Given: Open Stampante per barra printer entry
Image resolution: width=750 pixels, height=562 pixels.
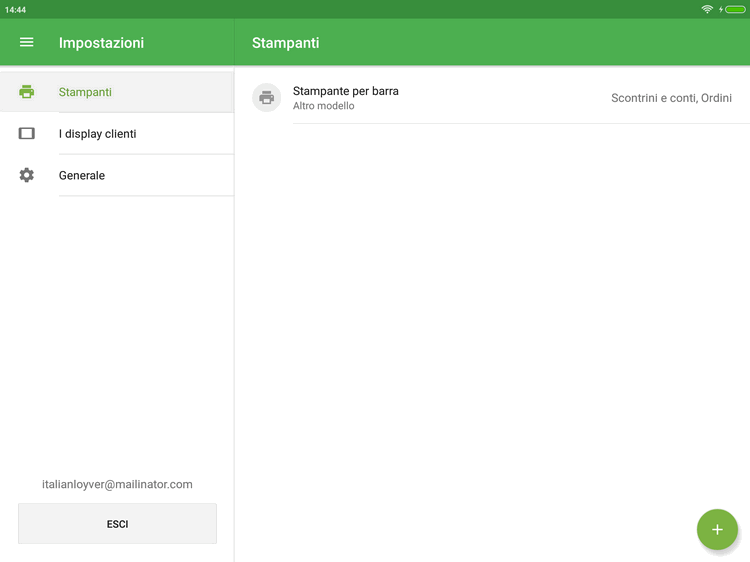Looking at the screenshot, I should (346, 91).
